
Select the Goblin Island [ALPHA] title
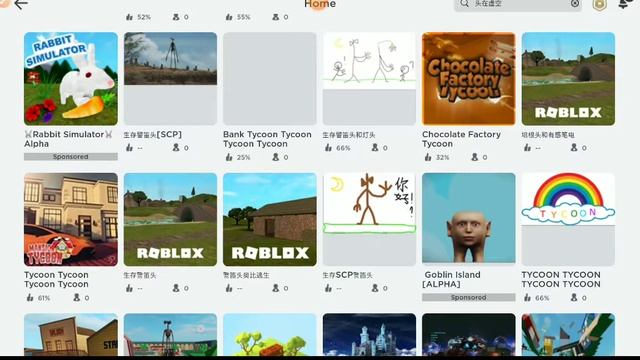click(x=451, y=279)
